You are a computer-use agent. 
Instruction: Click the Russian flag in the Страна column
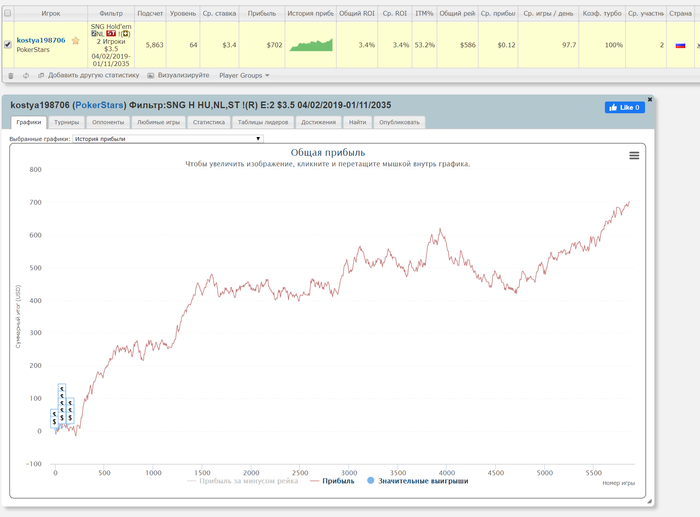point(680,45)
